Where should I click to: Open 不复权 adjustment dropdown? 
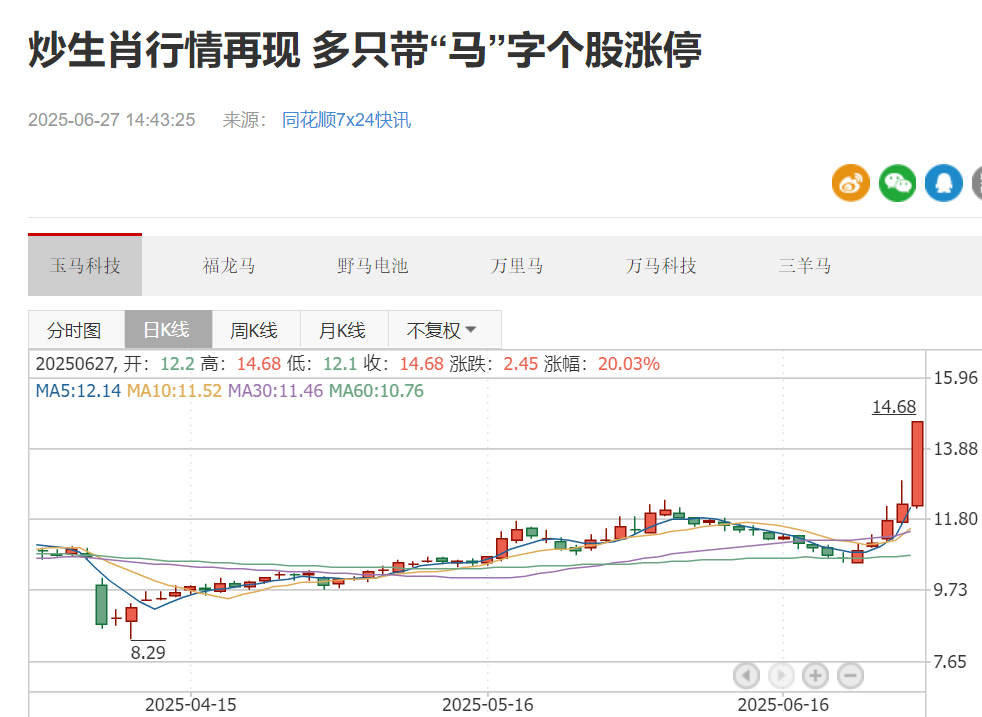(445, 329)
